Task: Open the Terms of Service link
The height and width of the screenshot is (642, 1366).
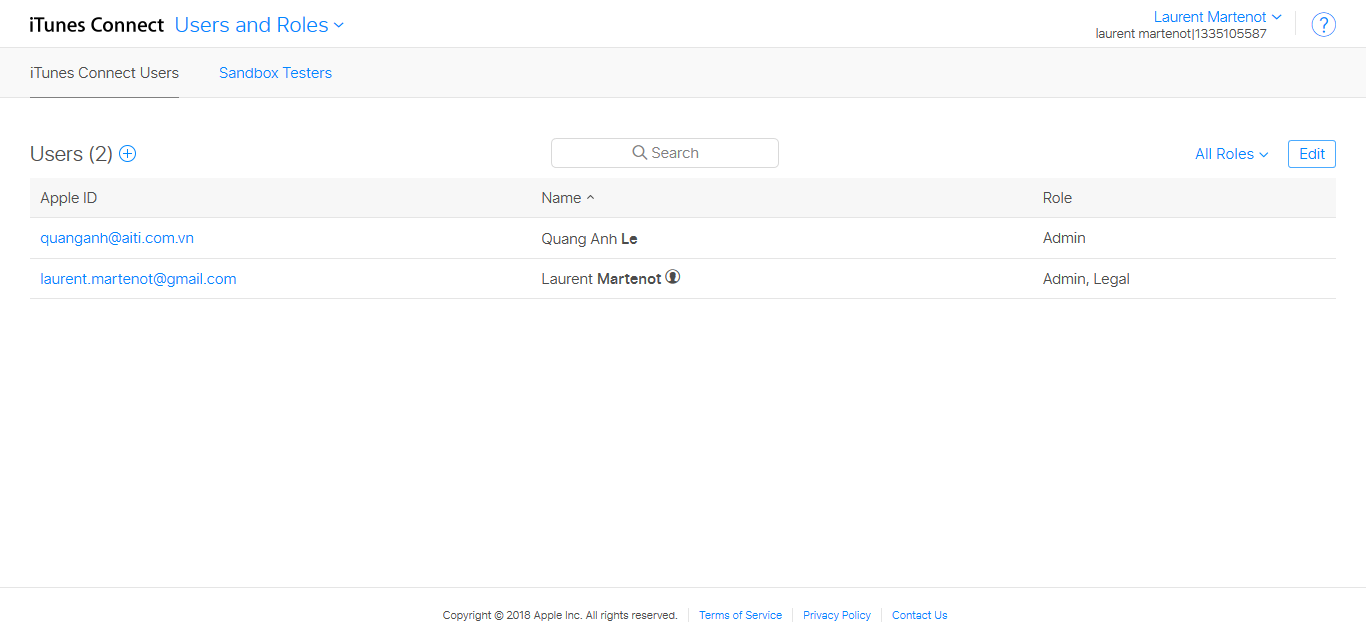Action: (740, 615)
